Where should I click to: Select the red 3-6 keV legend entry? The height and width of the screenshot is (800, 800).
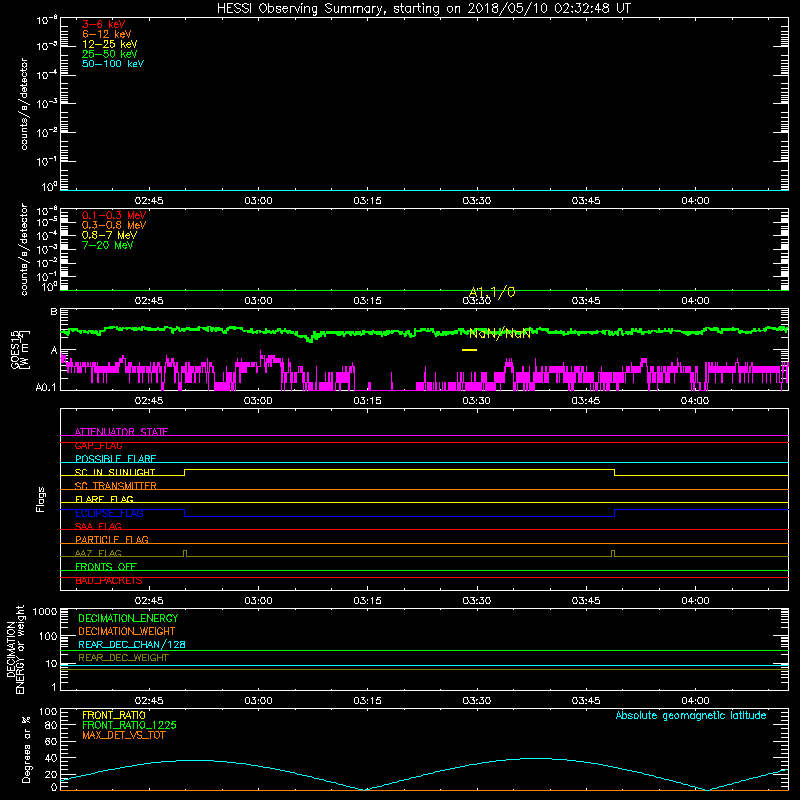[104, 24]
